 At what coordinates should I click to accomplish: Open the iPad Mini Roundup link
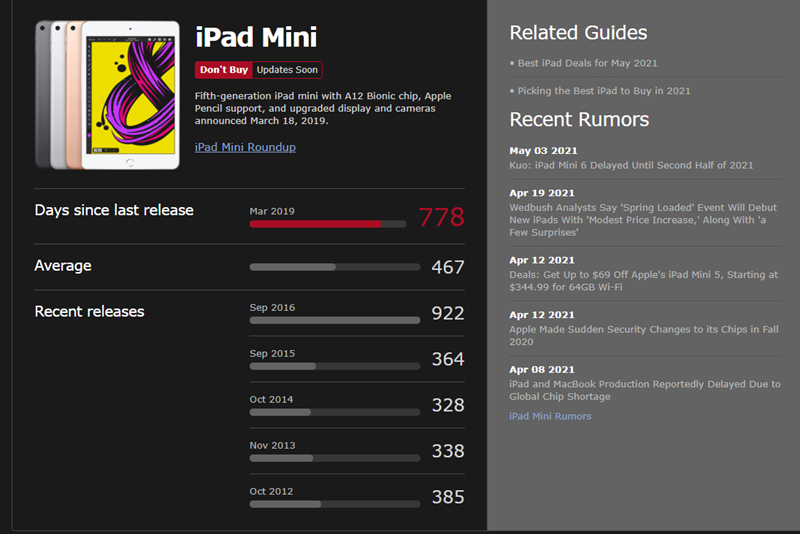pyautogui.click(x=245, y=147)
